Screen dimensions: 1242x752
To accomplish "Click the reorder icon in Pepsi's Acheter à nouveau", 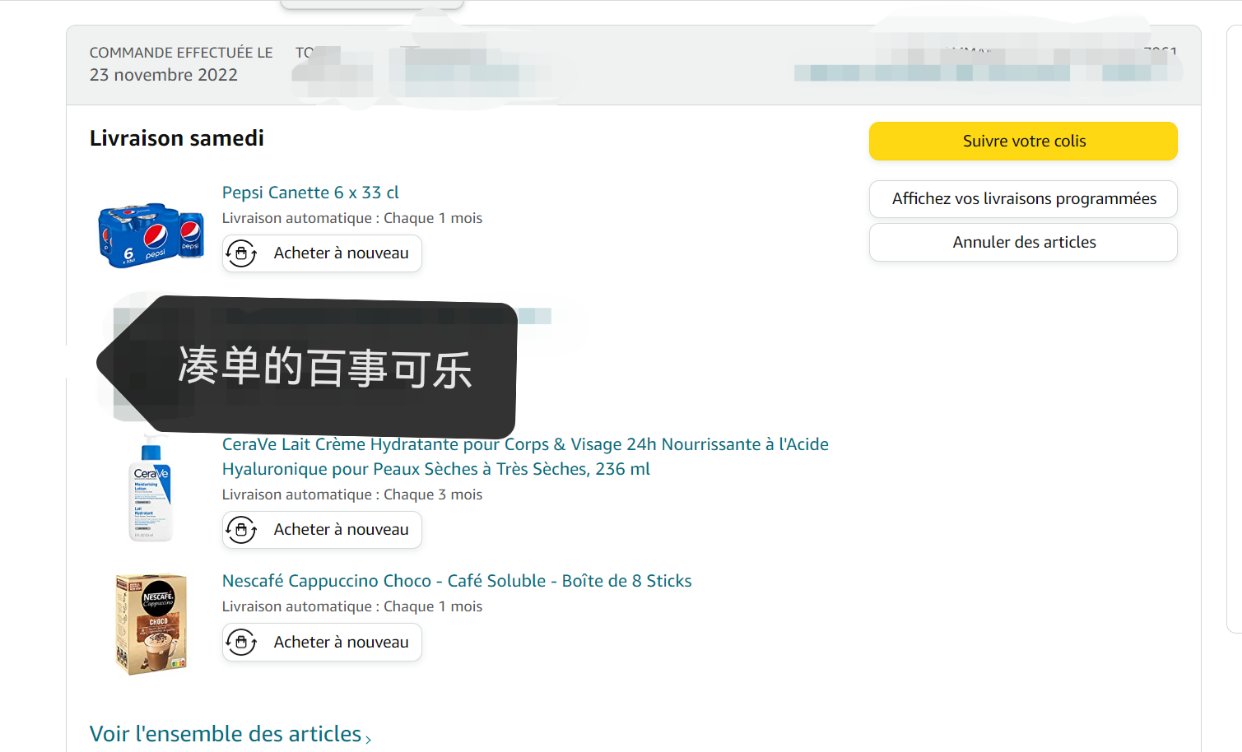I will pyautogui.click(x=241, y=254).
